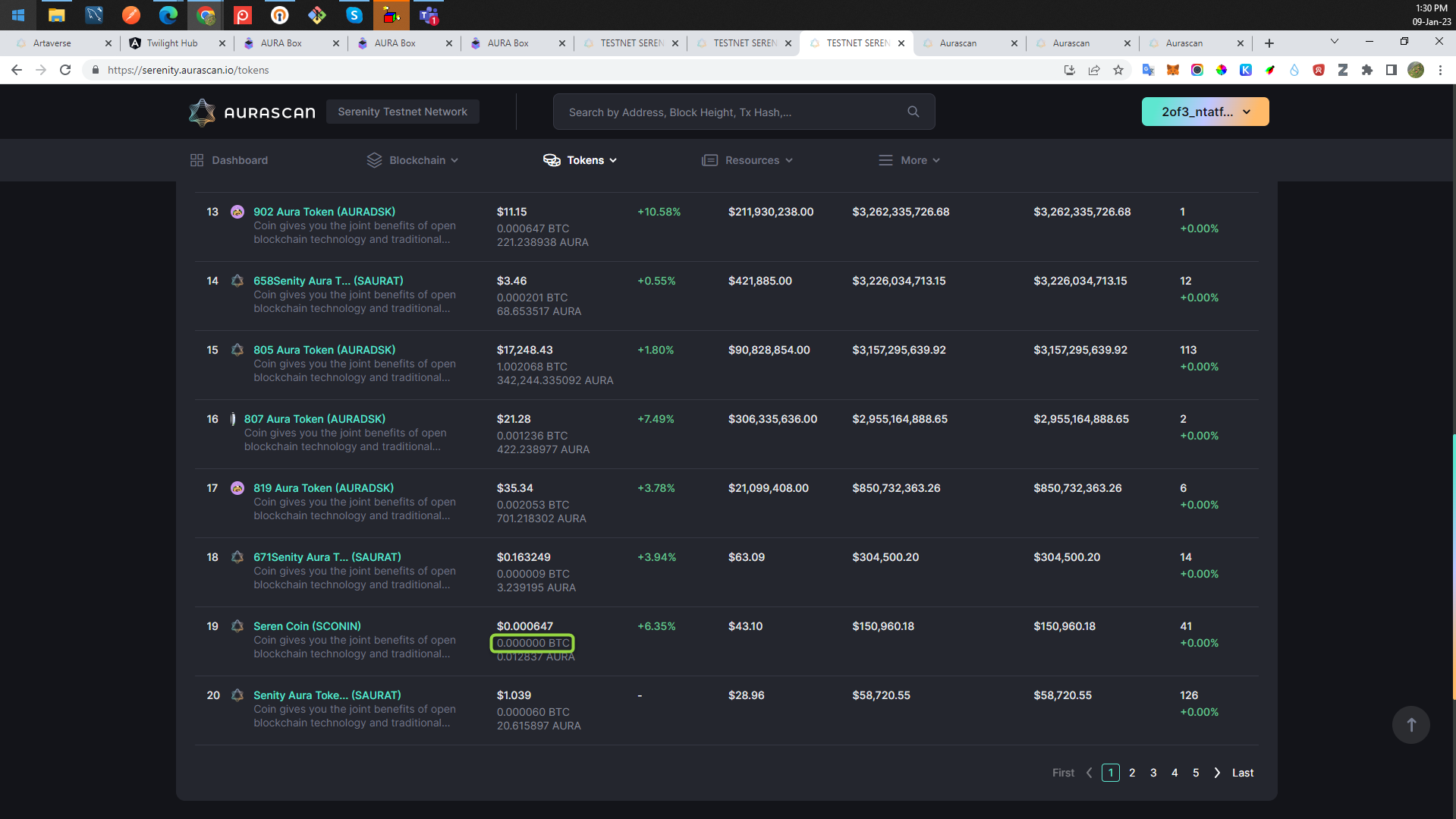Open the Dashboard grid icon
This screenshot has width=1456, height=819.
[197, 160]
